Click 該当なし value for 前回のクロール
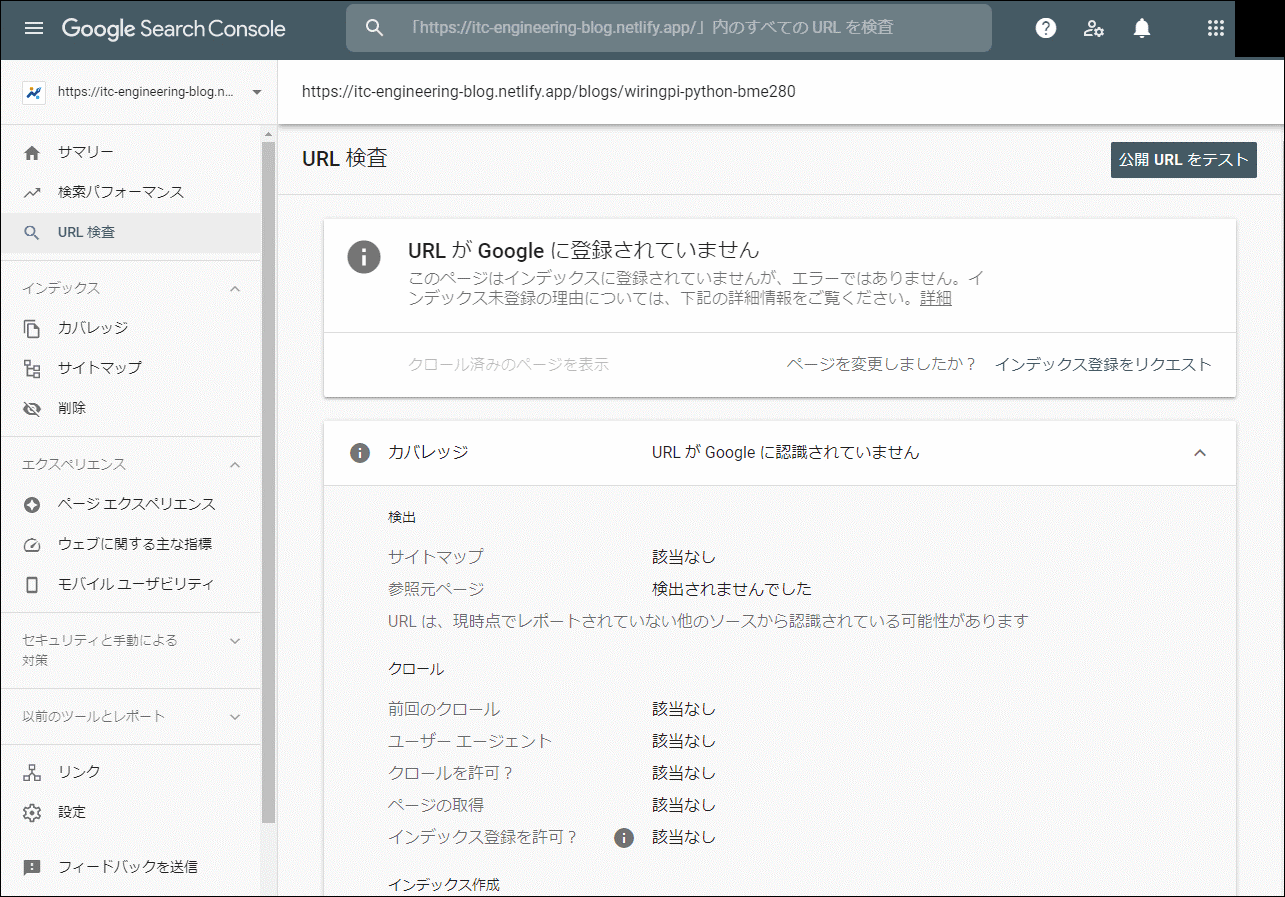1285x897 pixels. click(x=684, y=709)
